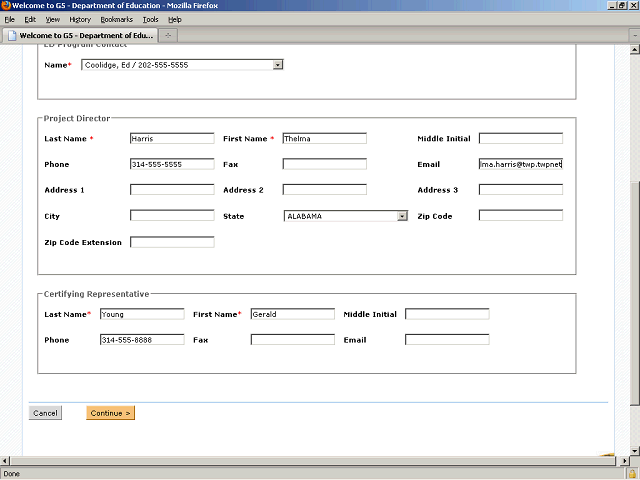Image resolution: width=640 pixels, height=480 pixels.
Task: Click the State label text
Action: click(x=233, y=216)
